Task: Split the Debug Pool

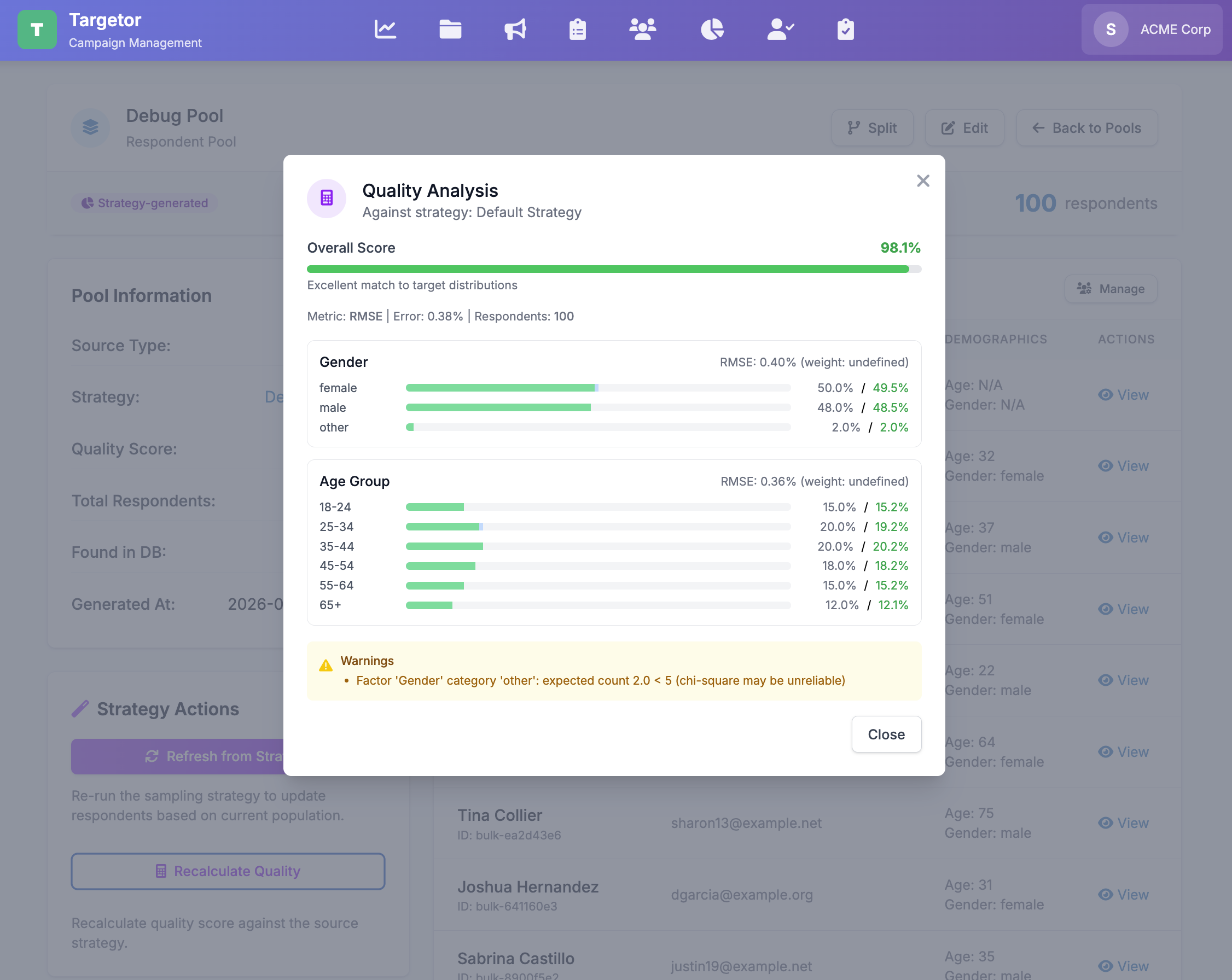Action: pyautogui.click(x=872, y=128)
